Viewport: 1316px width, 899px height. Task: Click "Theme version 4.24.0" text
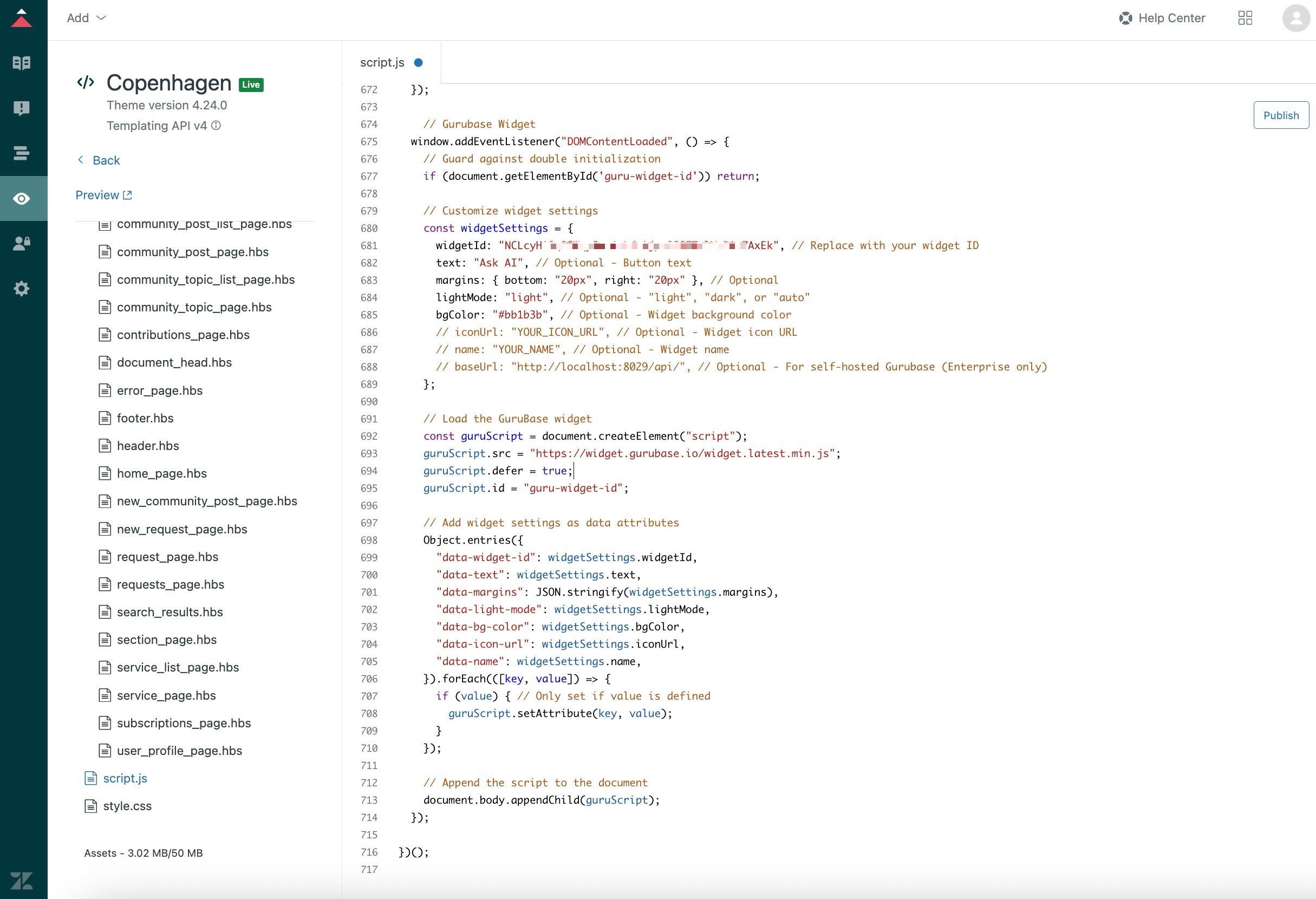166,105
